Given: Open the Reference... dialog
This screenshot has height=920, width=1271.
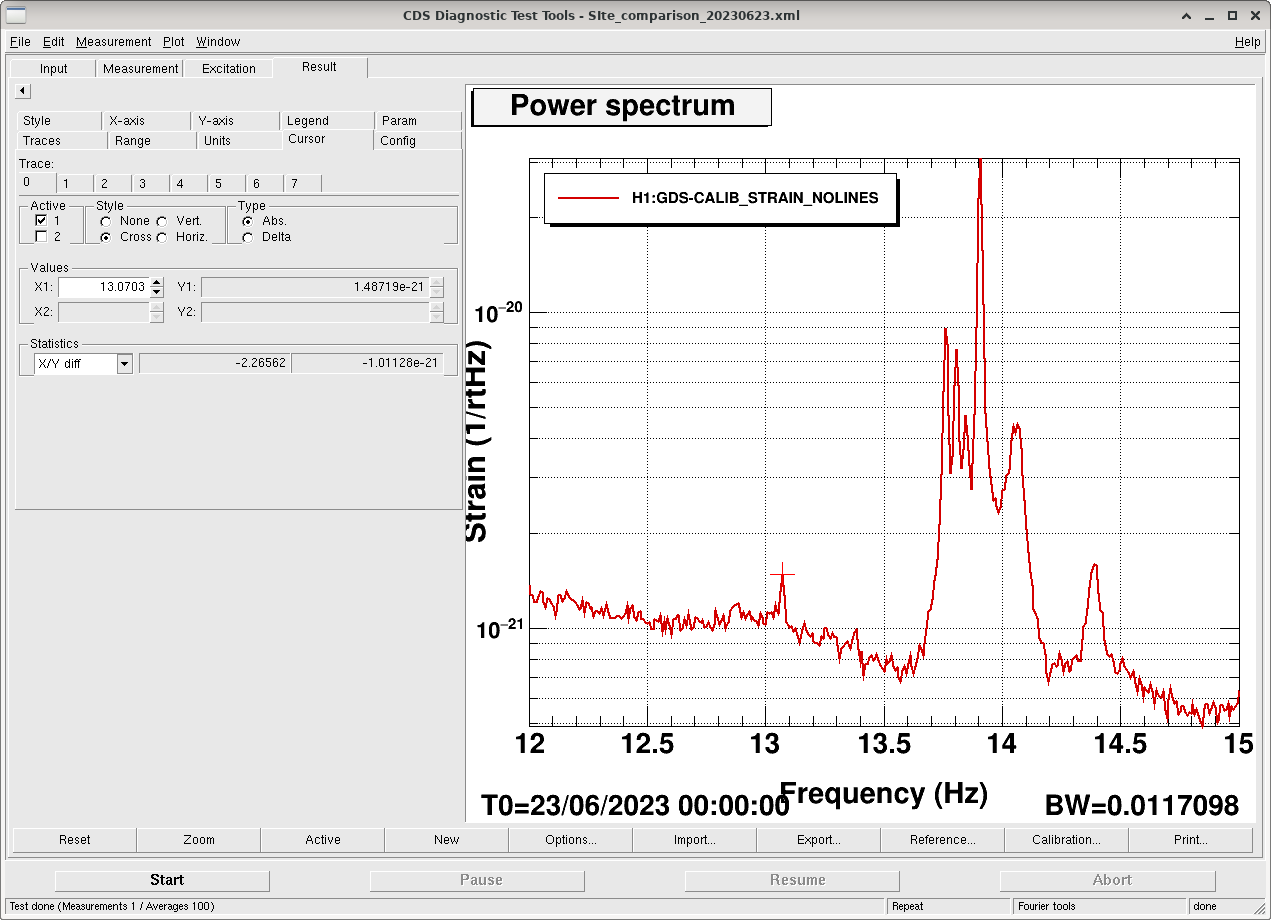Looking at the screenshot, I should [943, 840].
